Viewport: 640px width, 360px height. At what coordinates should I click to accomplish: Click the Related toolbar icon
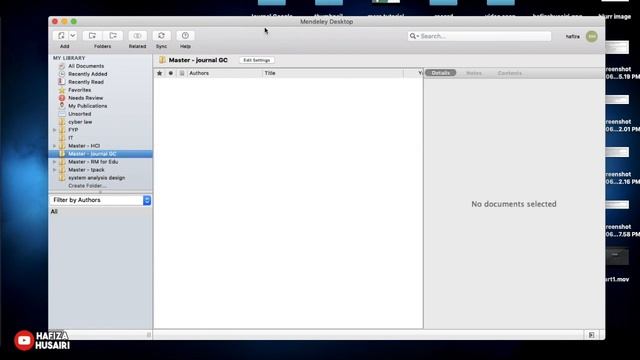tap(138, 36)
